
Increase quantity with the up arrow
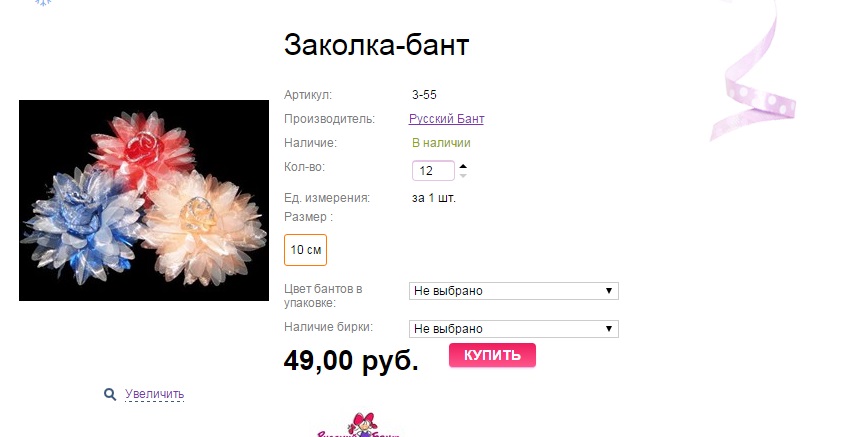463,166
